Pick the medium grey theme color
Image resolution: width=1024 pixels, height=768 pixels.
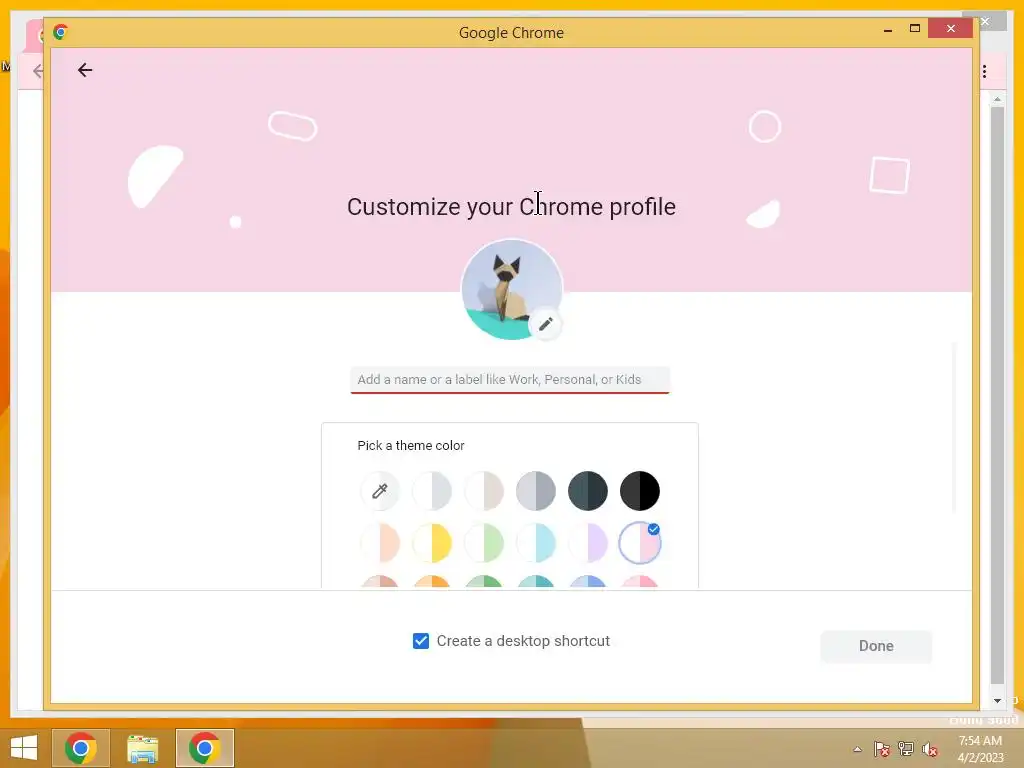[536, 490]
